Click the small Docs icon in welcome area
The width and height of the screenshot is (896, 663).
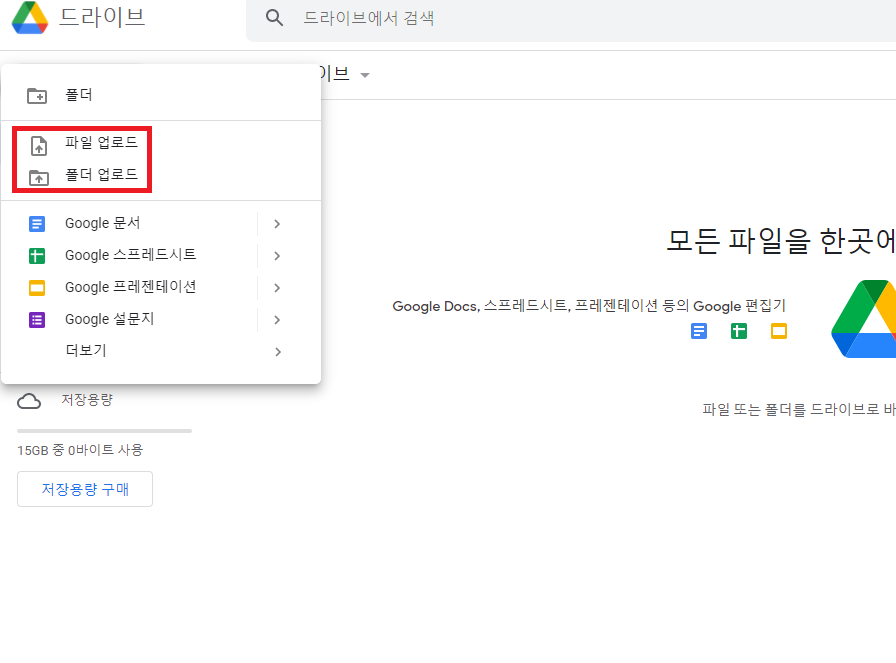point(699,331)
